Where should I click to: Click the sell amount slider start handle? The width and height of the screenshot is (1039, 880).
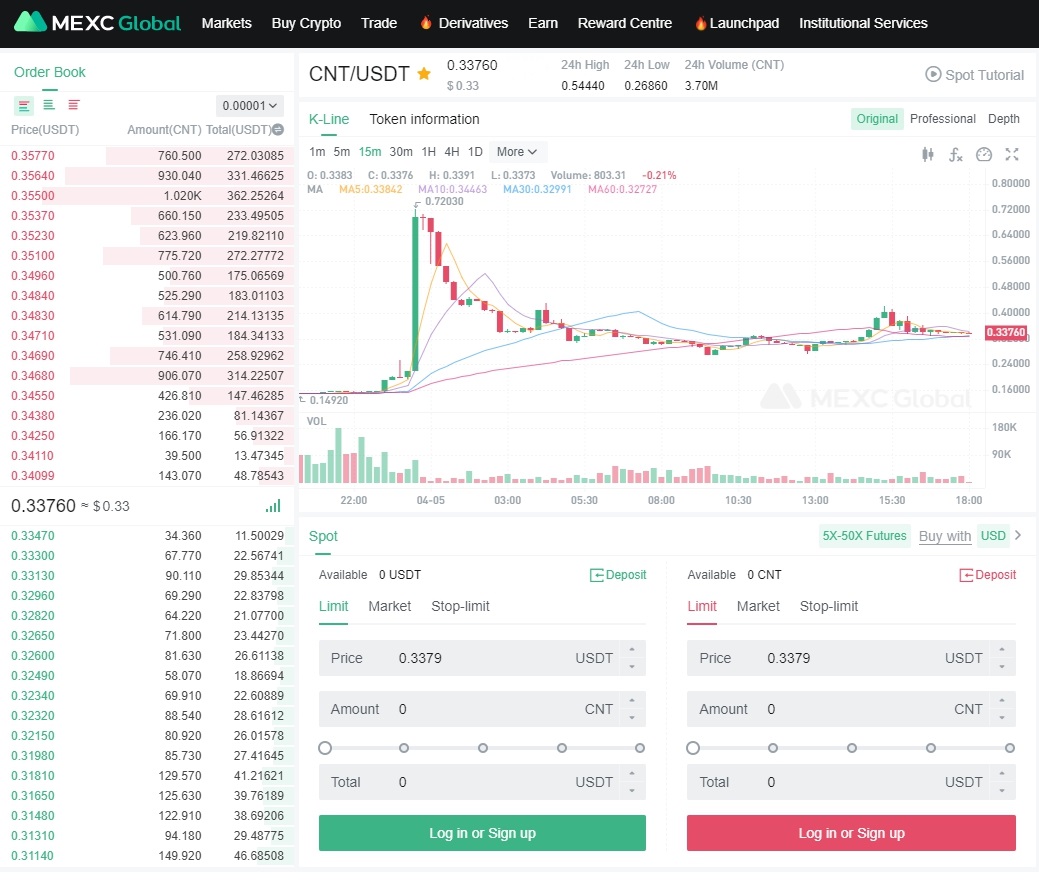[x=693, y=748]
